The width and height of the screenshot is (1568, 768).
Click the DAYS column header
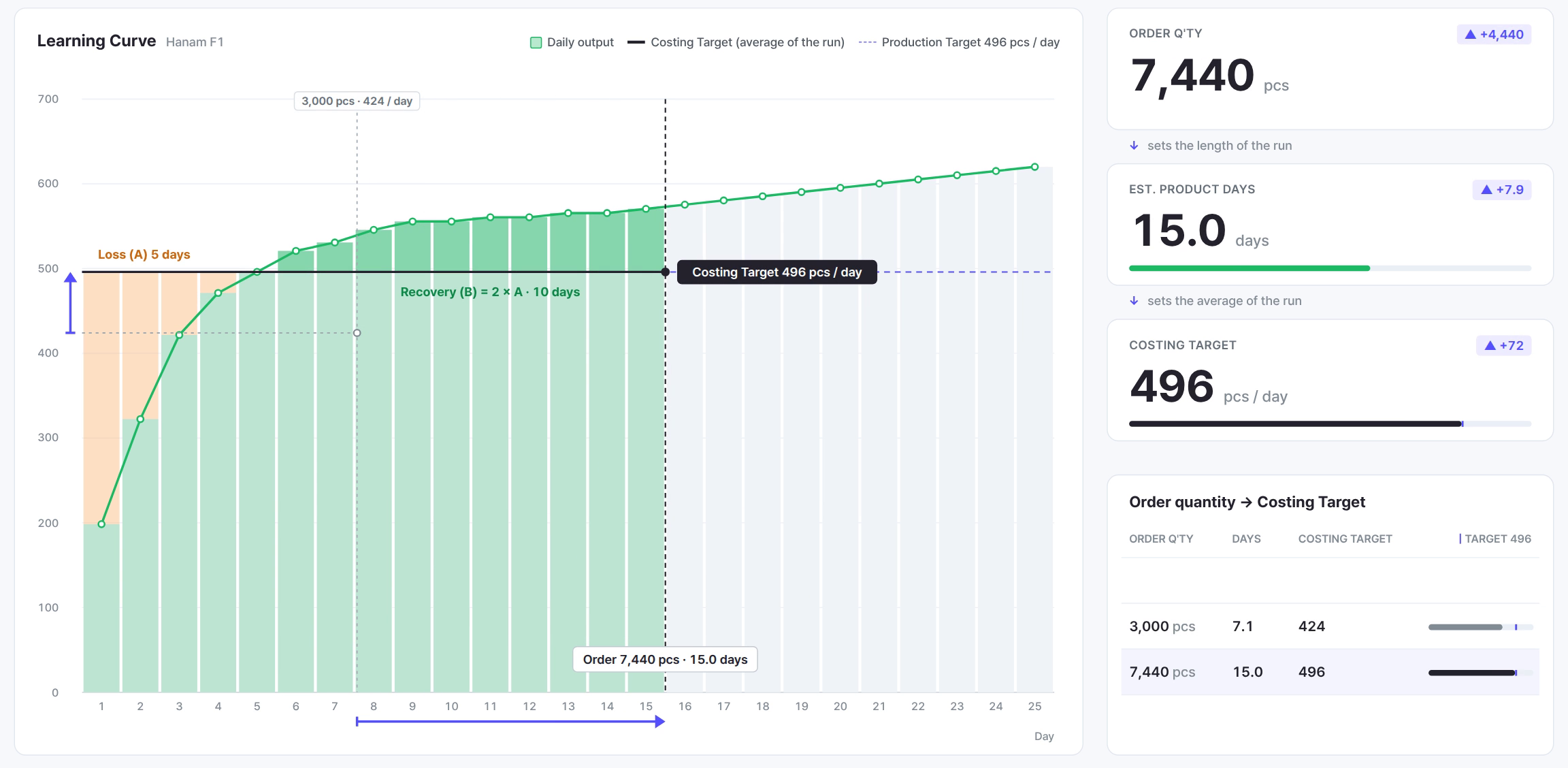click(x=1246, y=539)
